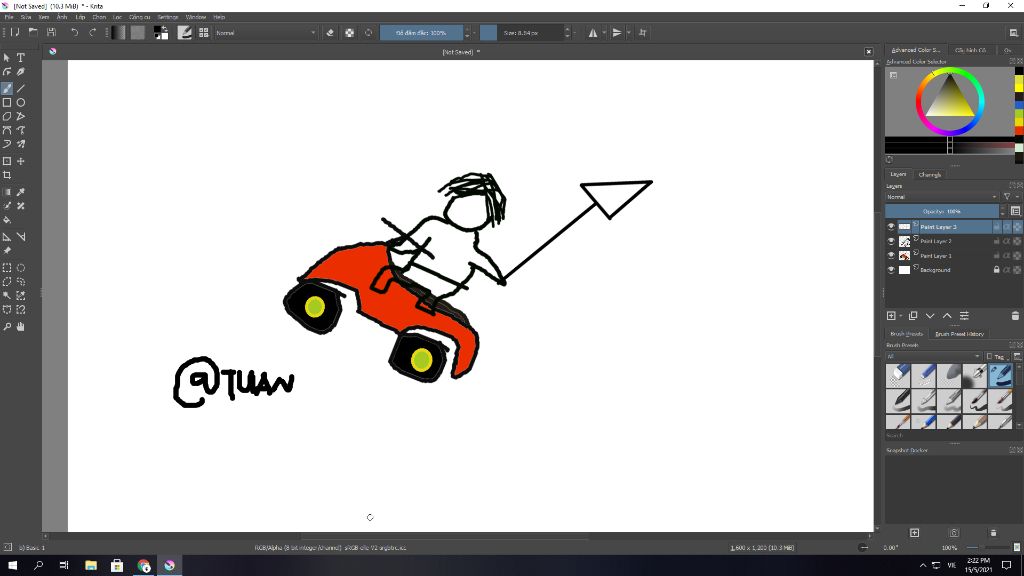Image resolution: width=1024 pixels, height=576 pixels.
Task: Click the Open file icon
Action: tap(33, 33)
